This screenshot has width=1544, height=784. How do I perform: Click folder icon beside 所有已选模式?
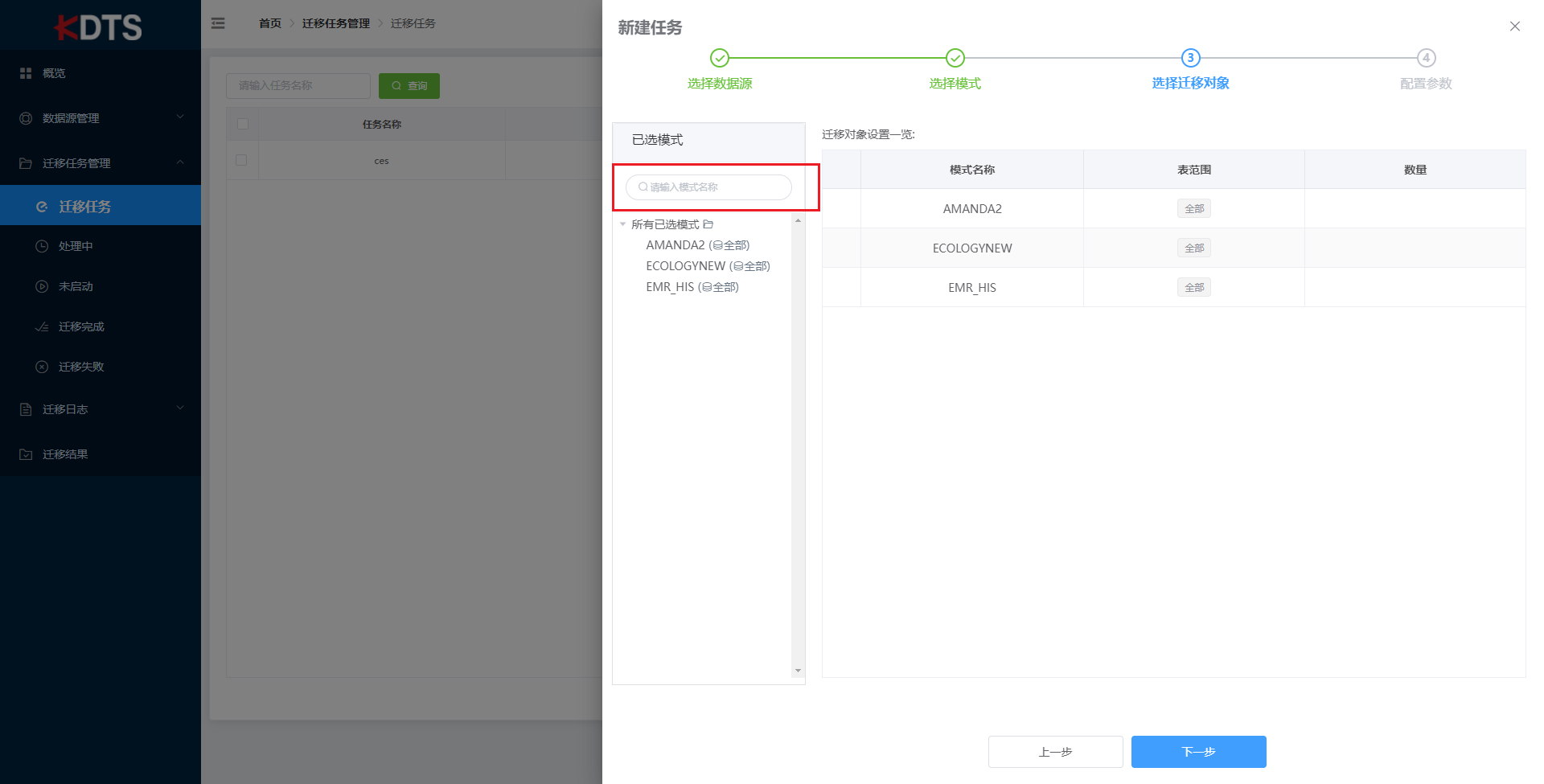pyautogui.click(x=708, y=224)
